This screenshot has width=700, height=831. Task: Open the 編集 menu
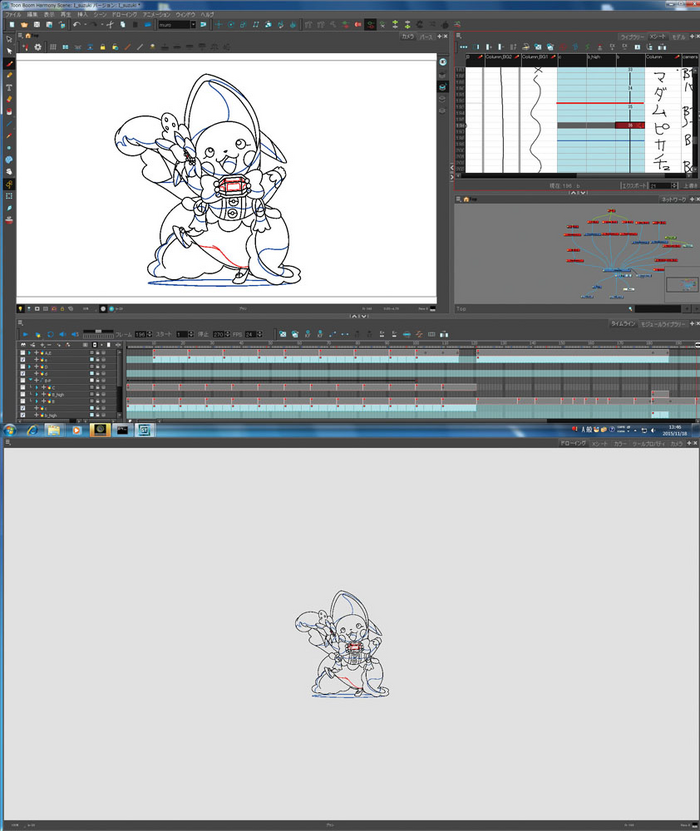pyautogui.click(x=32, y=14)
